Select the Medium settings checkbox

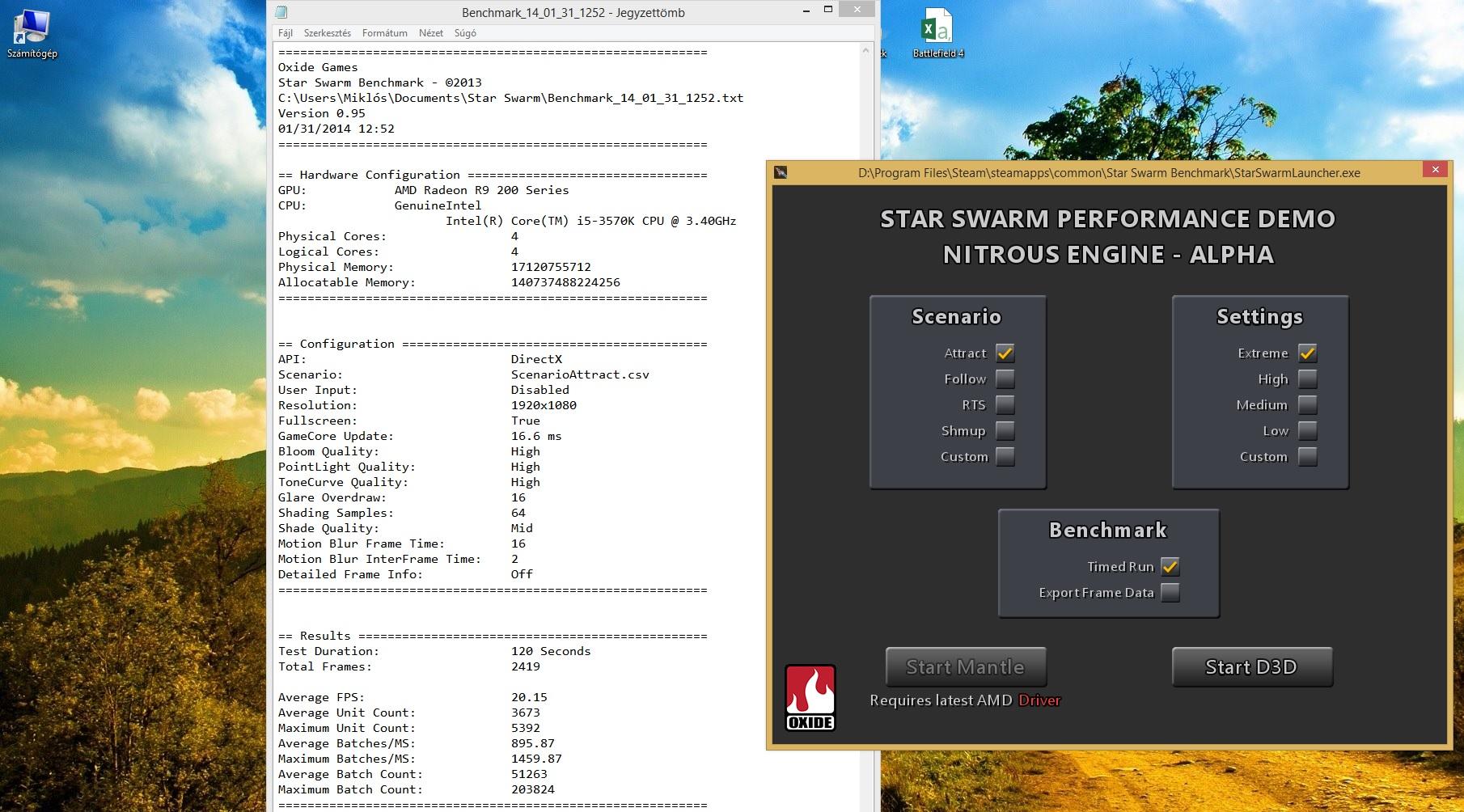(1307, 405)
